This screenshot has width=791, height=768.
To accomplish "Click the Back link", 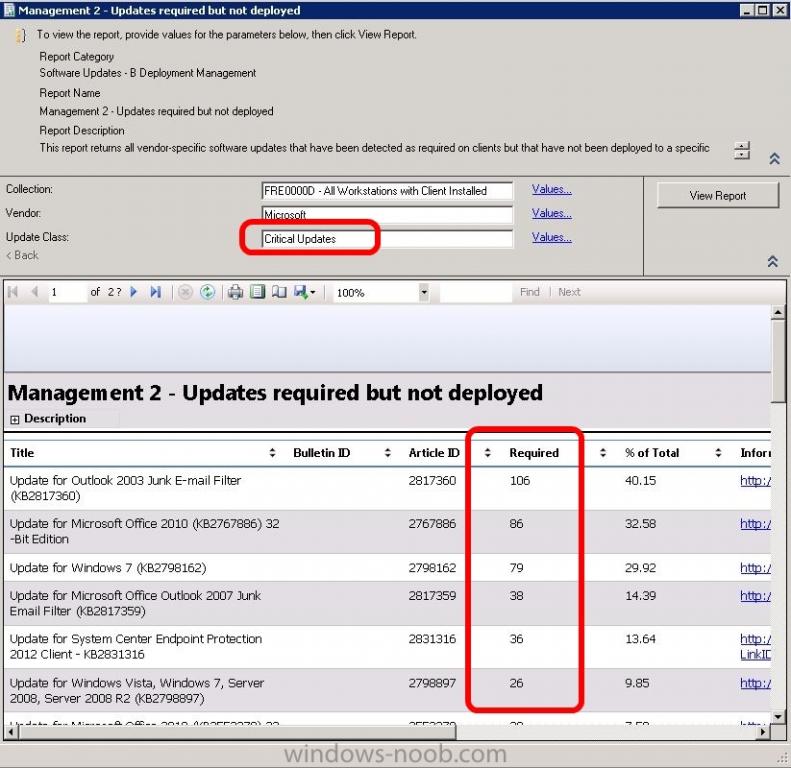I will [x=22, y=255].
